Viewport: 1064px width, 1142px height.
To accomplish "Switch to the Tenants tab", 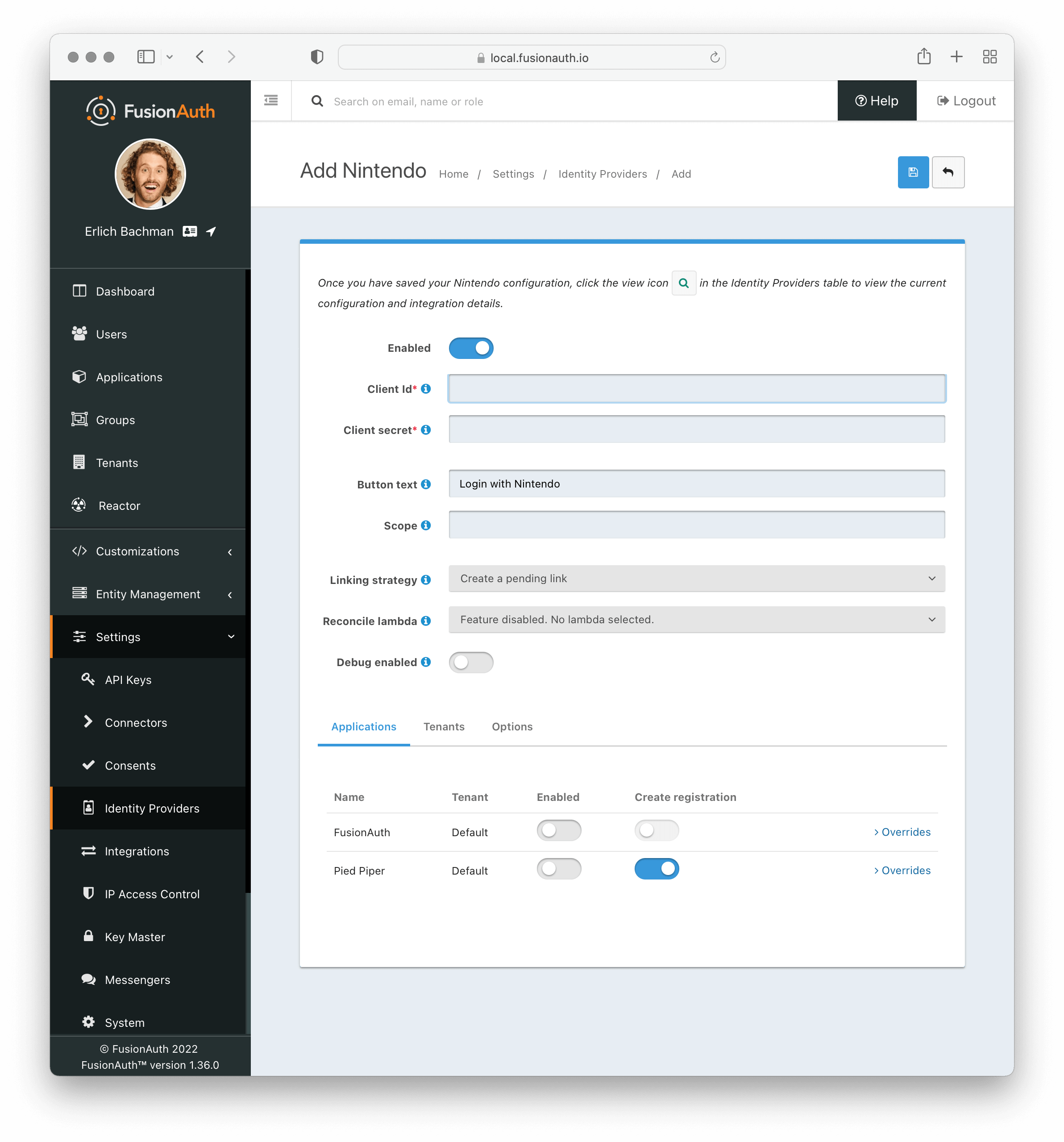I will coord(443,726).
